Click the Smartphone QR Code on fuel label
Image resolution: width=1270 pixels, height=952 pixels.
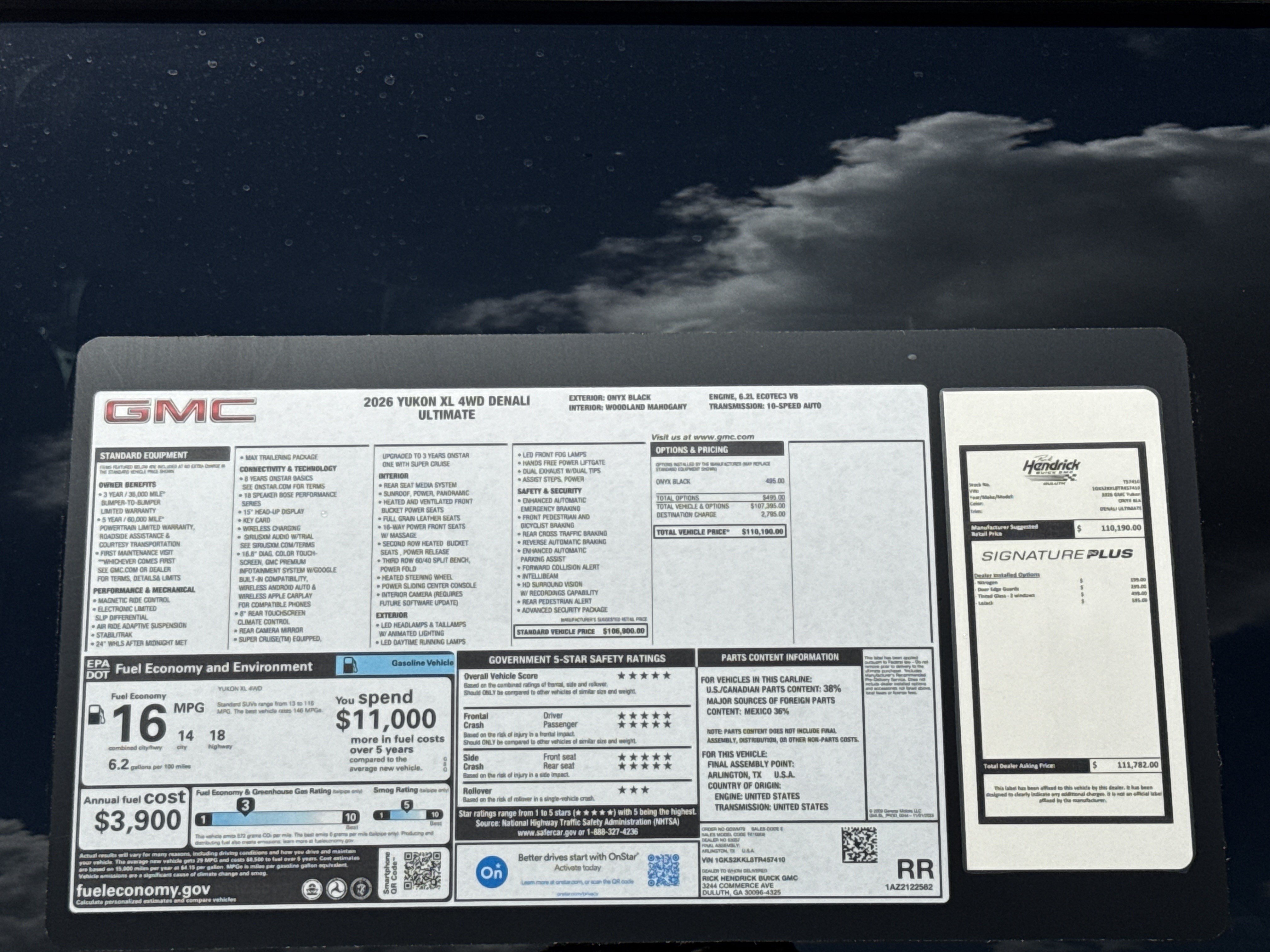point(422,870)
